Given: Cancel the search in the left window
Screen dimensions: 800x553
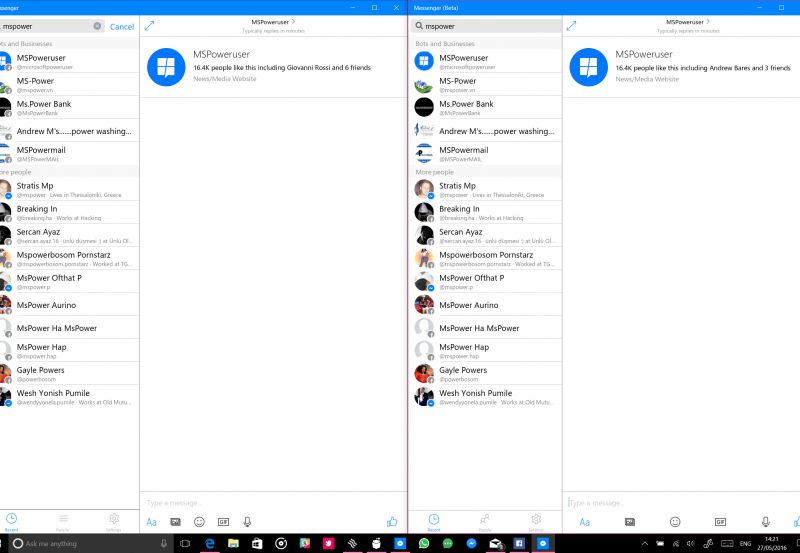Looking at the screenshot, I should click(122, 27).
